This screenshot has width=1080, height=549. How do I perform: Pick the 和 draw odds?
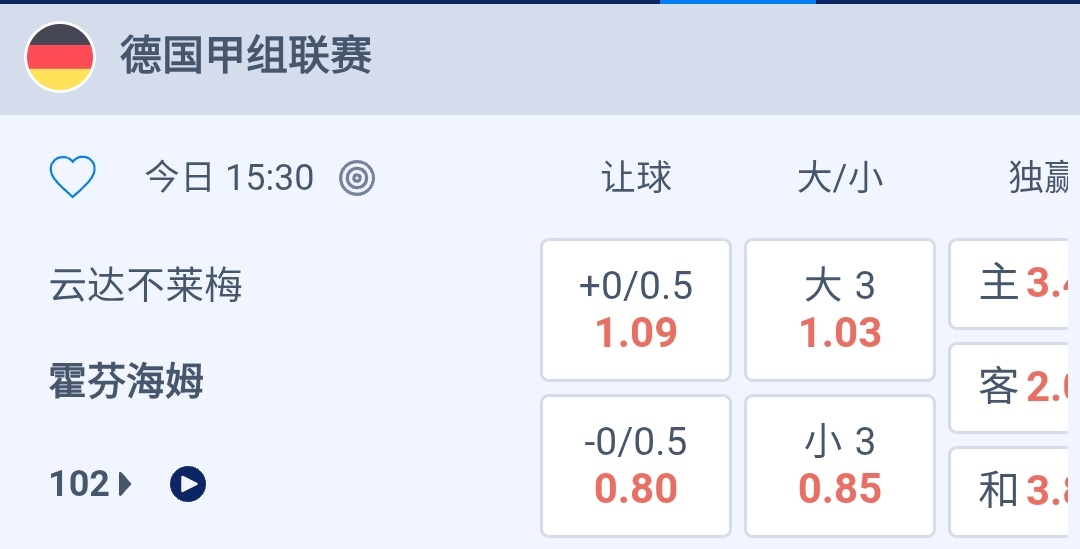(1016, 491)
